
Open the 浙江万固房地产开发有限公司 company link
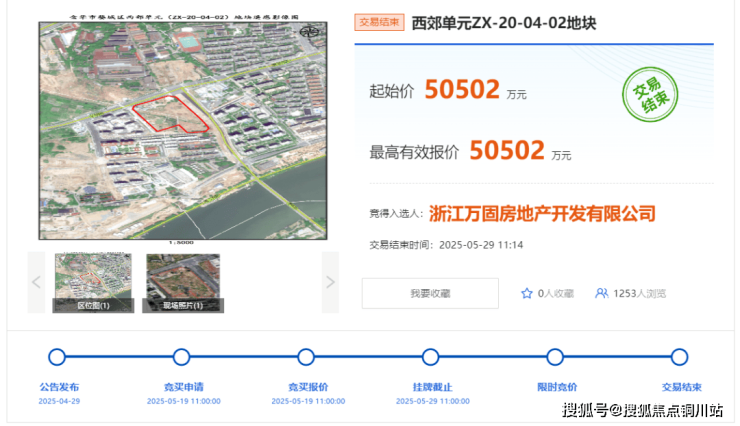click(x=542, y=213)
